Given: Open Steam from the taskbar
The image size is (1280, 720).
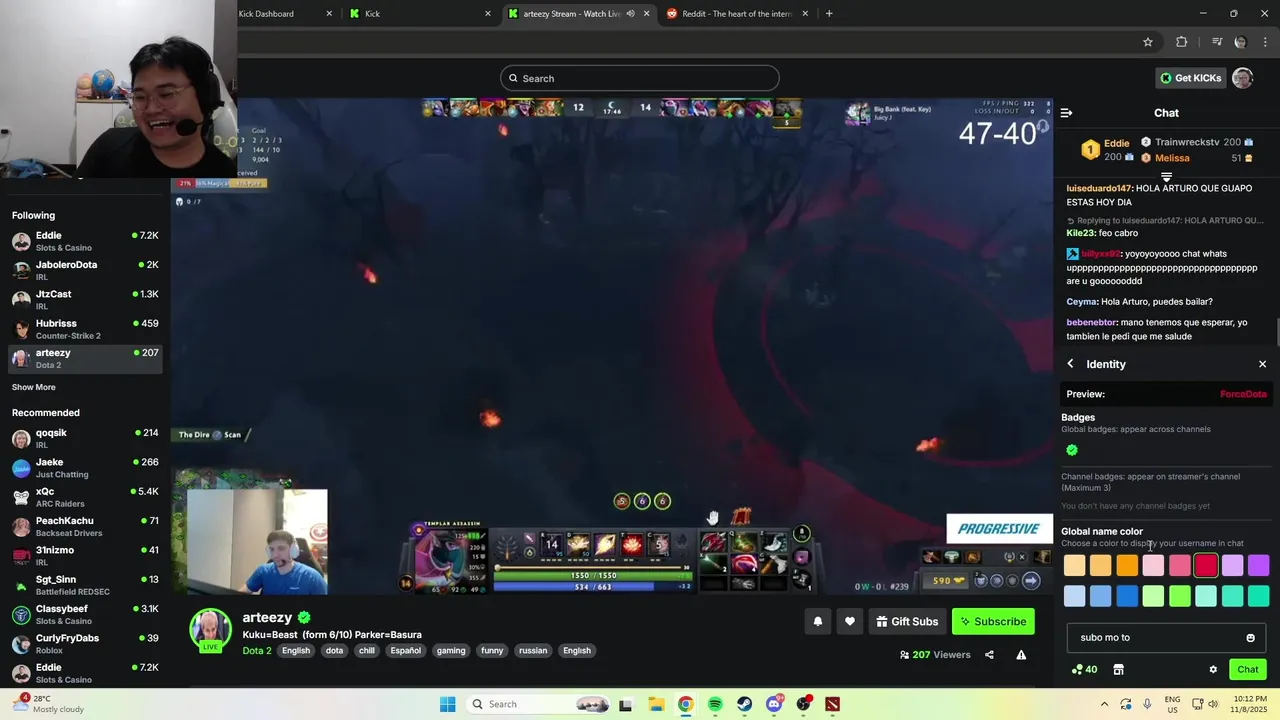Looking at the screenshot, I should pos(745,704).
